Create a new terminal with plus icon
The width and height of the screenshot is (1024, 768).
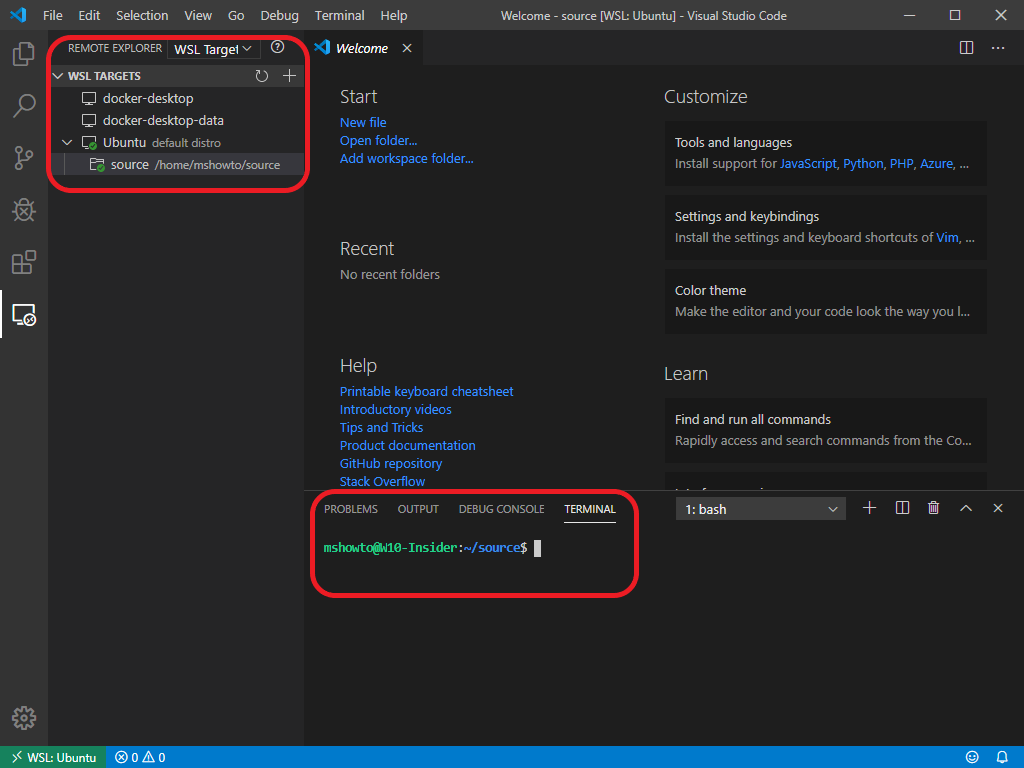click(x=869, y=508)
